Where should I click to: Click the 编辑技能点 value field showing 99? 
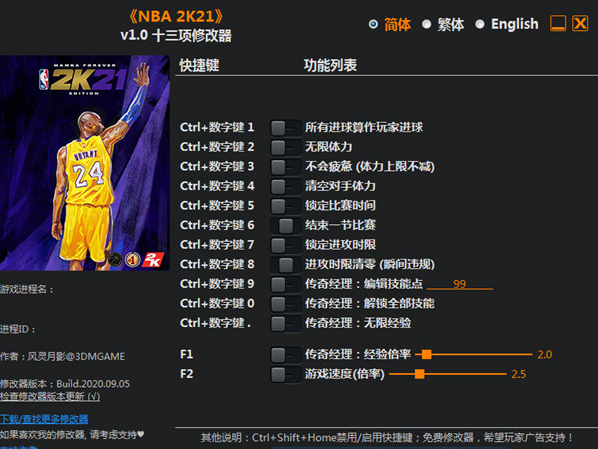click(460, 284)
